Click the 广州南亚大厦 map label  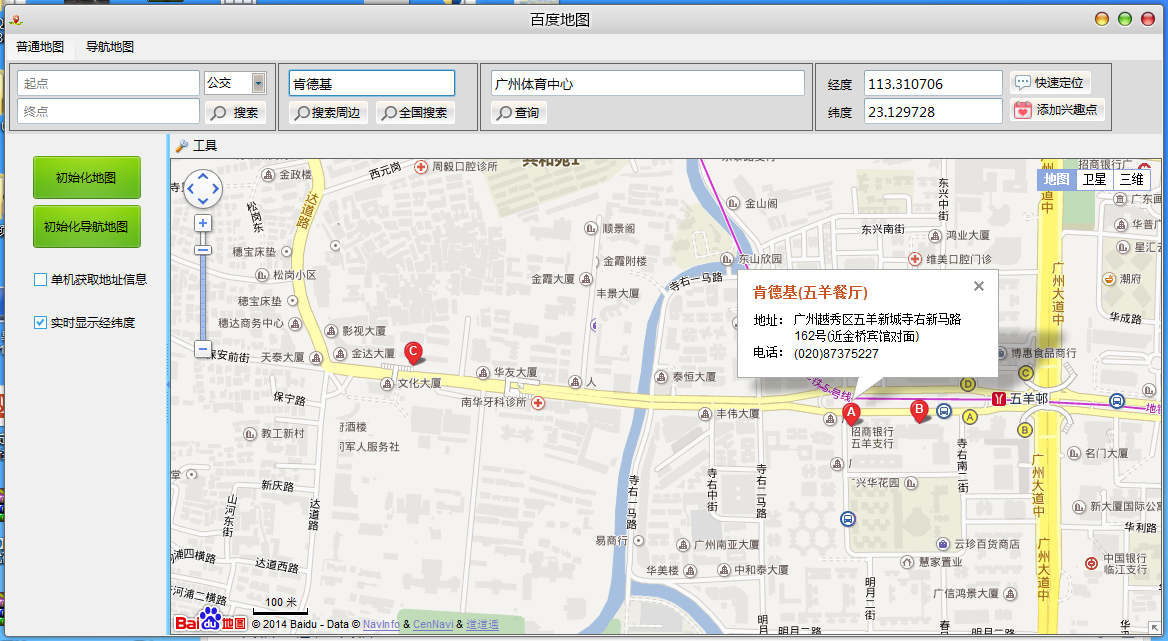click(x=726, y=544)
